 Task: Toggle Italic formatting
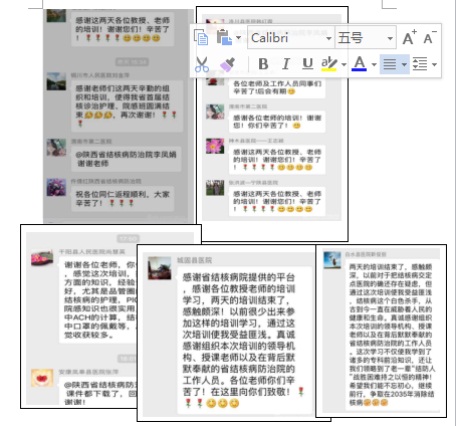click(x=285, y=64)
